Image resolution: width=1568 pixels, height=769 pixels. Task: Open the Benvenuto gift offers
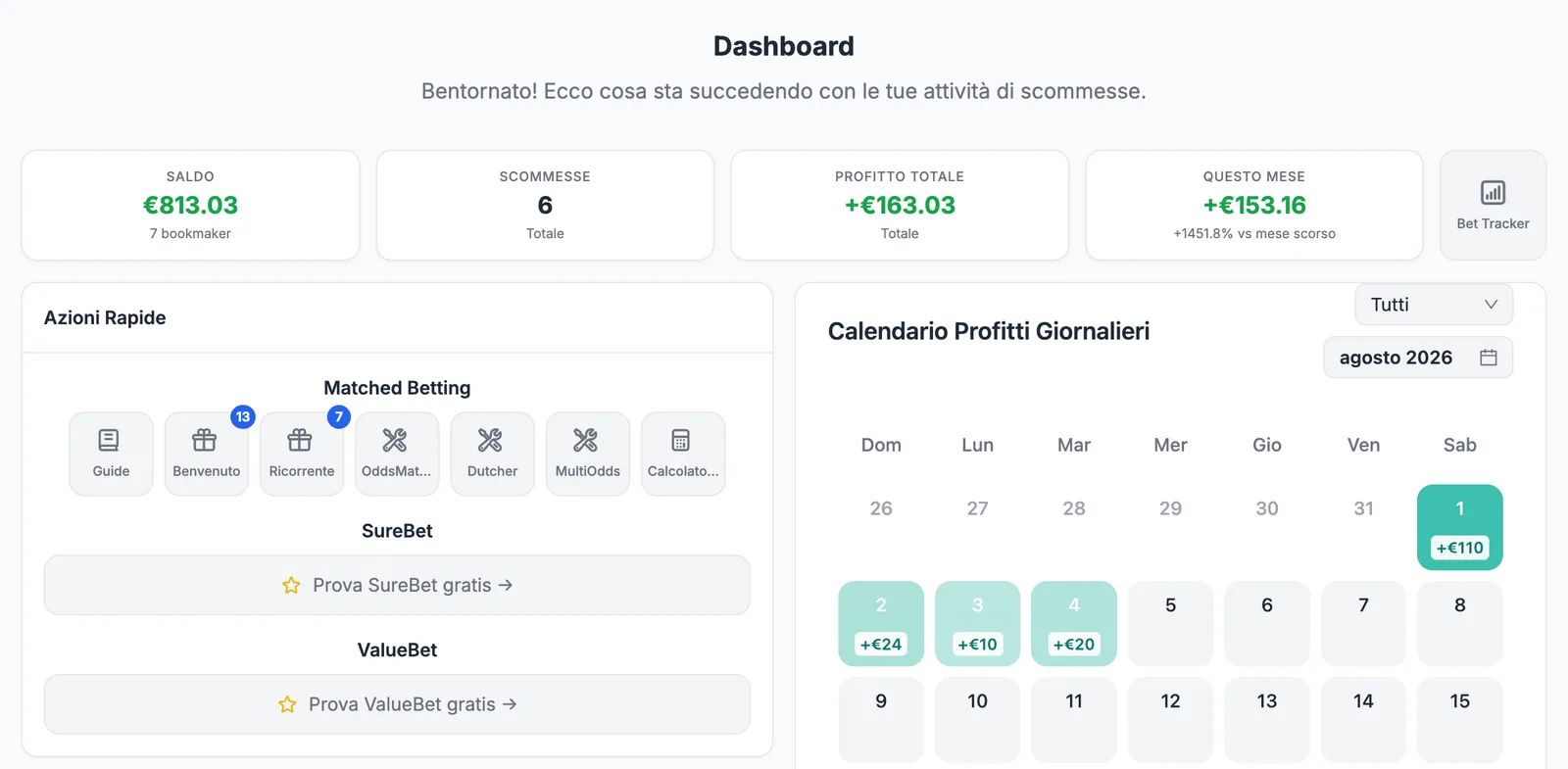206,454
